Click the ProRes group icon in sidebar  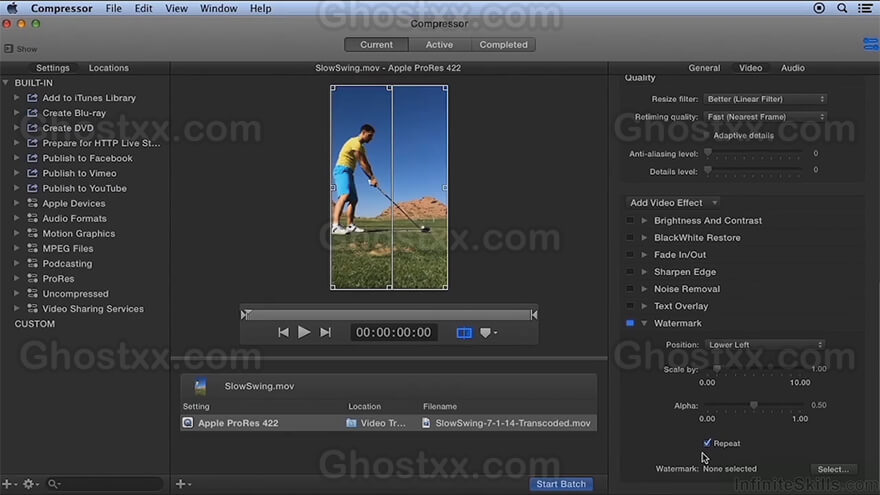(33, 279)
